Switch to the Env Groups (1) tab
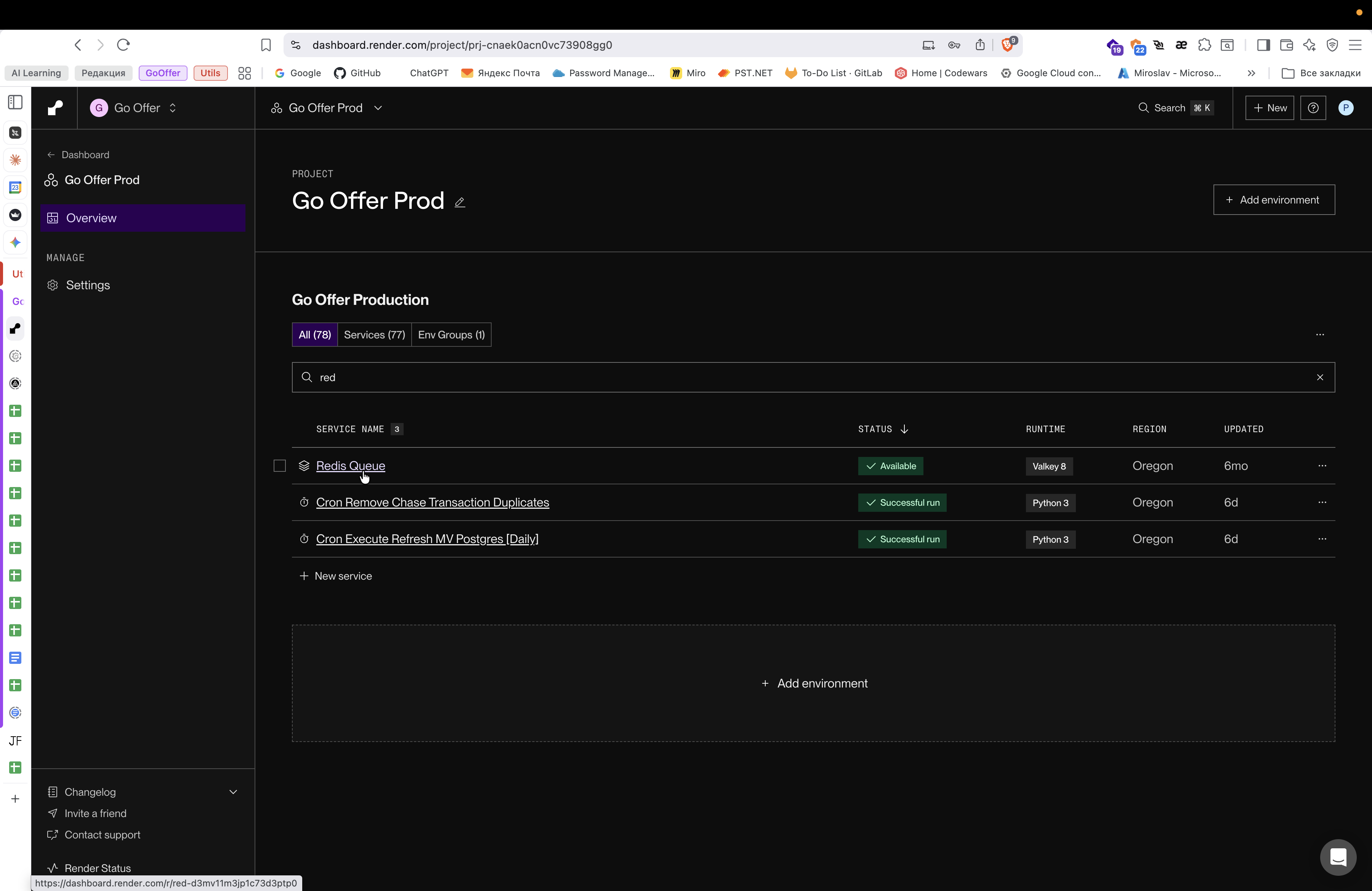 [451, 335]
